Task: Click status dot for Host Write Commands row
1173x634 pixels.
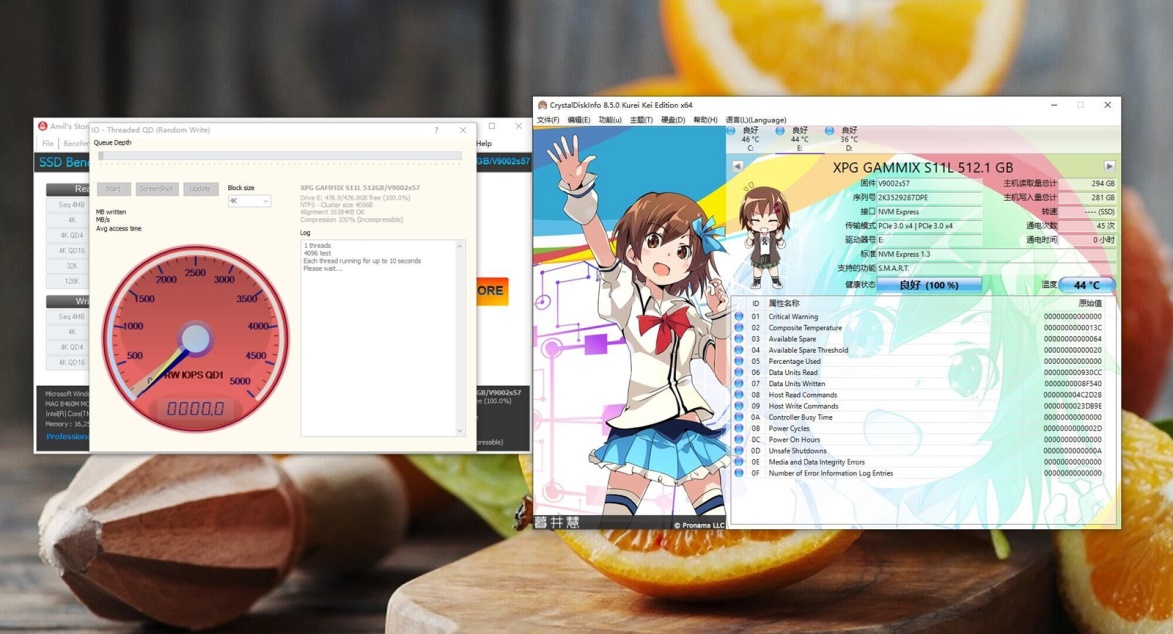Action: click(x=739, y=406)
